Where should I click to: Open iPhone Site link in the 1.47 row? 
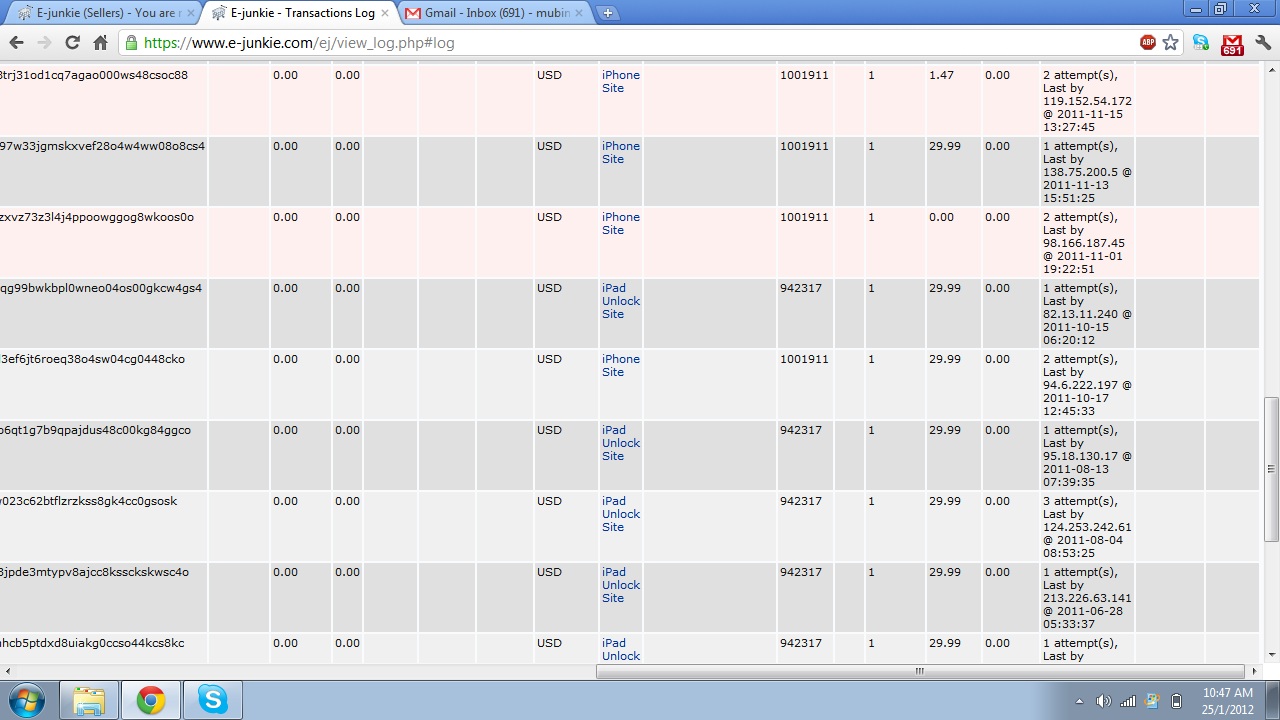click(x=620, y=82)
